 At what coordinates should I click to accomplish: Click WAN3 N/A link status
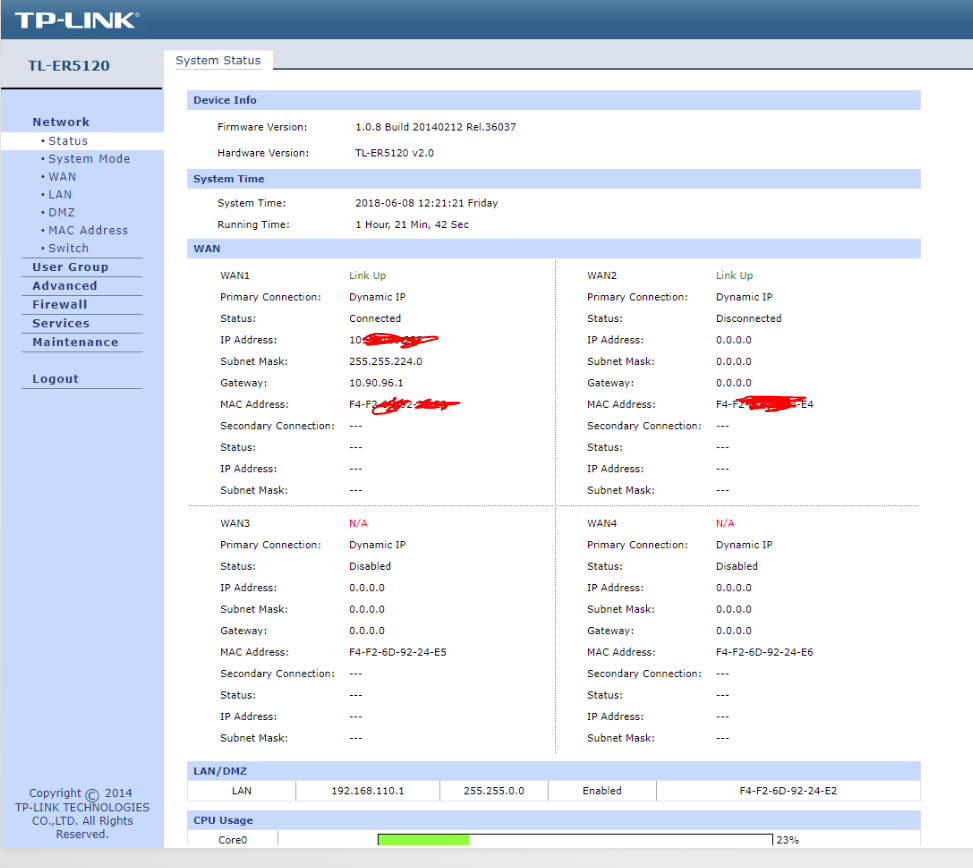pyautogui.click(x=358, y=524)
